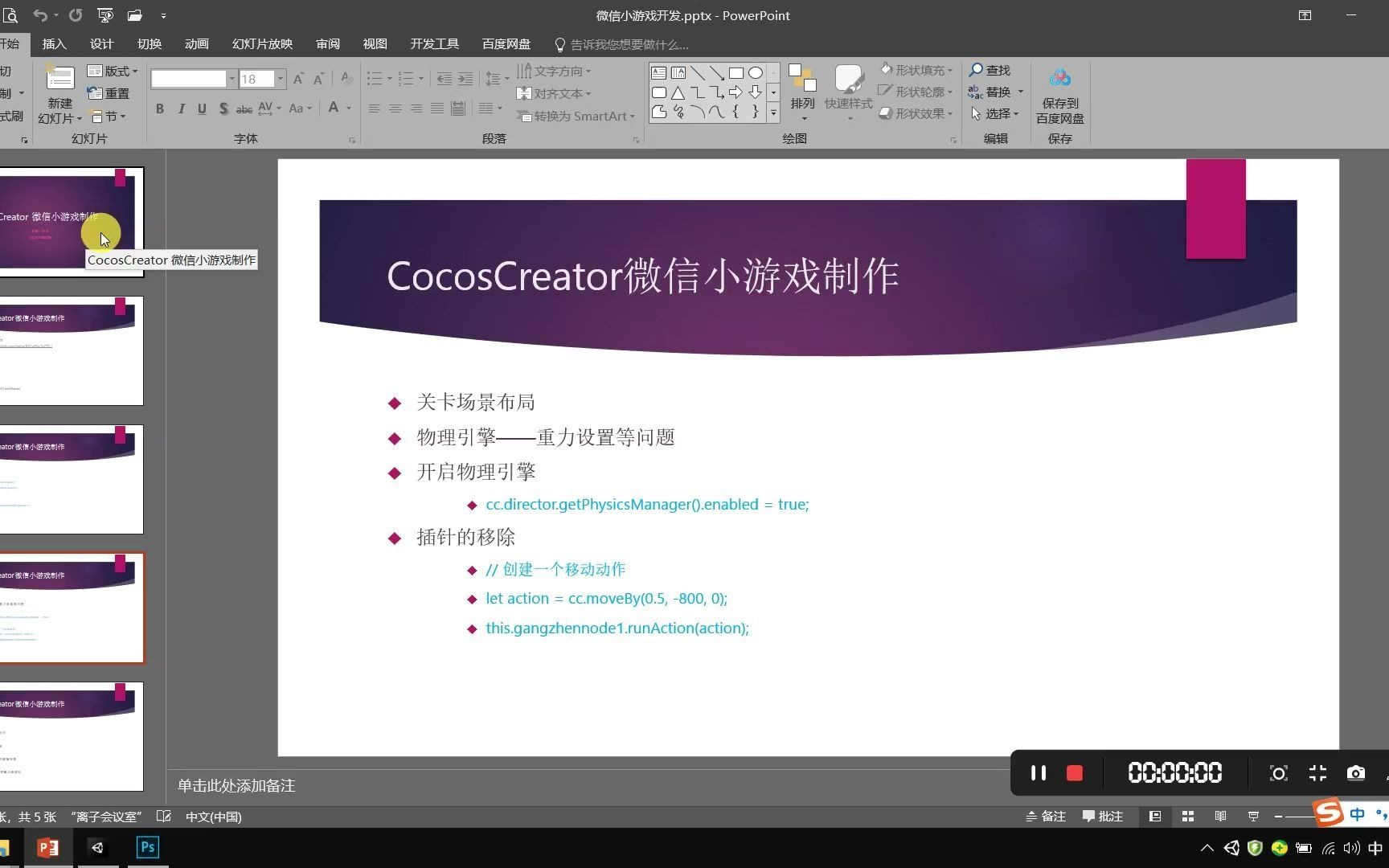Open the Transitions (切换) tab
The height and width of the screenshot is (868, 1389).
point(149,44)
